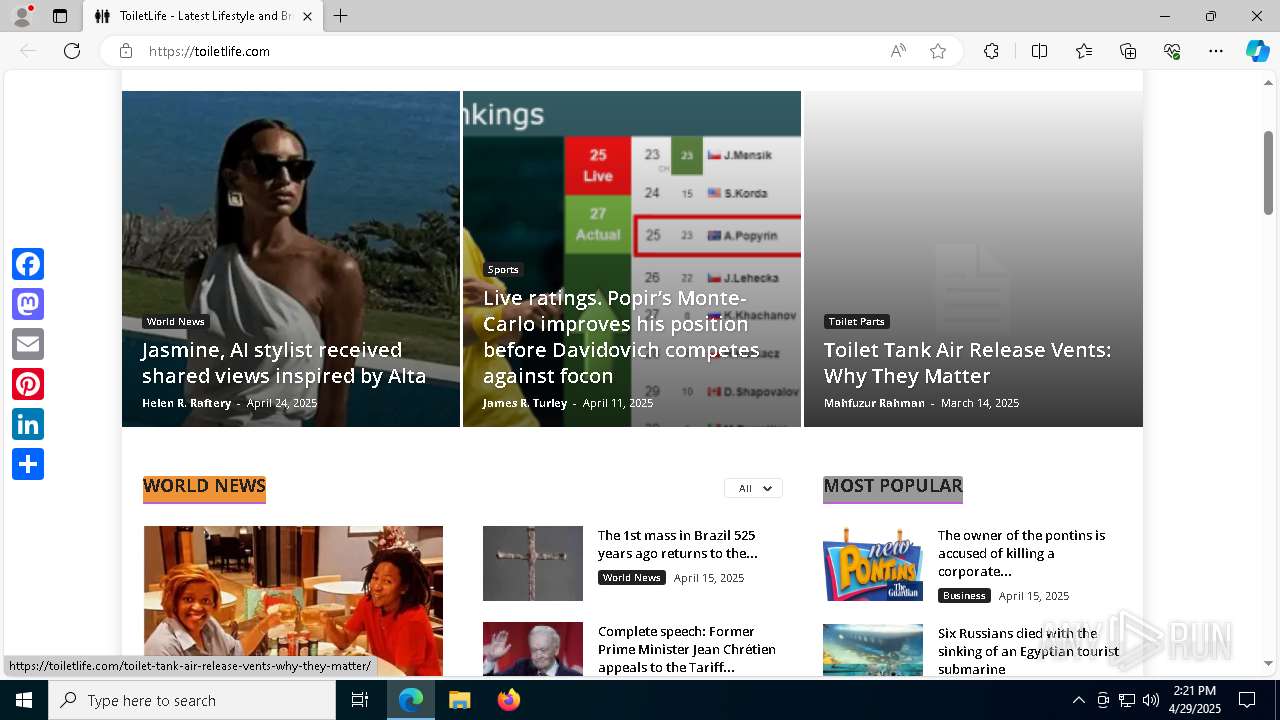Image resolution: width=1280 pixels, height=720 pixels.
Task: Open the blue plus share icon
Action: pyautogui.click(x=28, y=464)
